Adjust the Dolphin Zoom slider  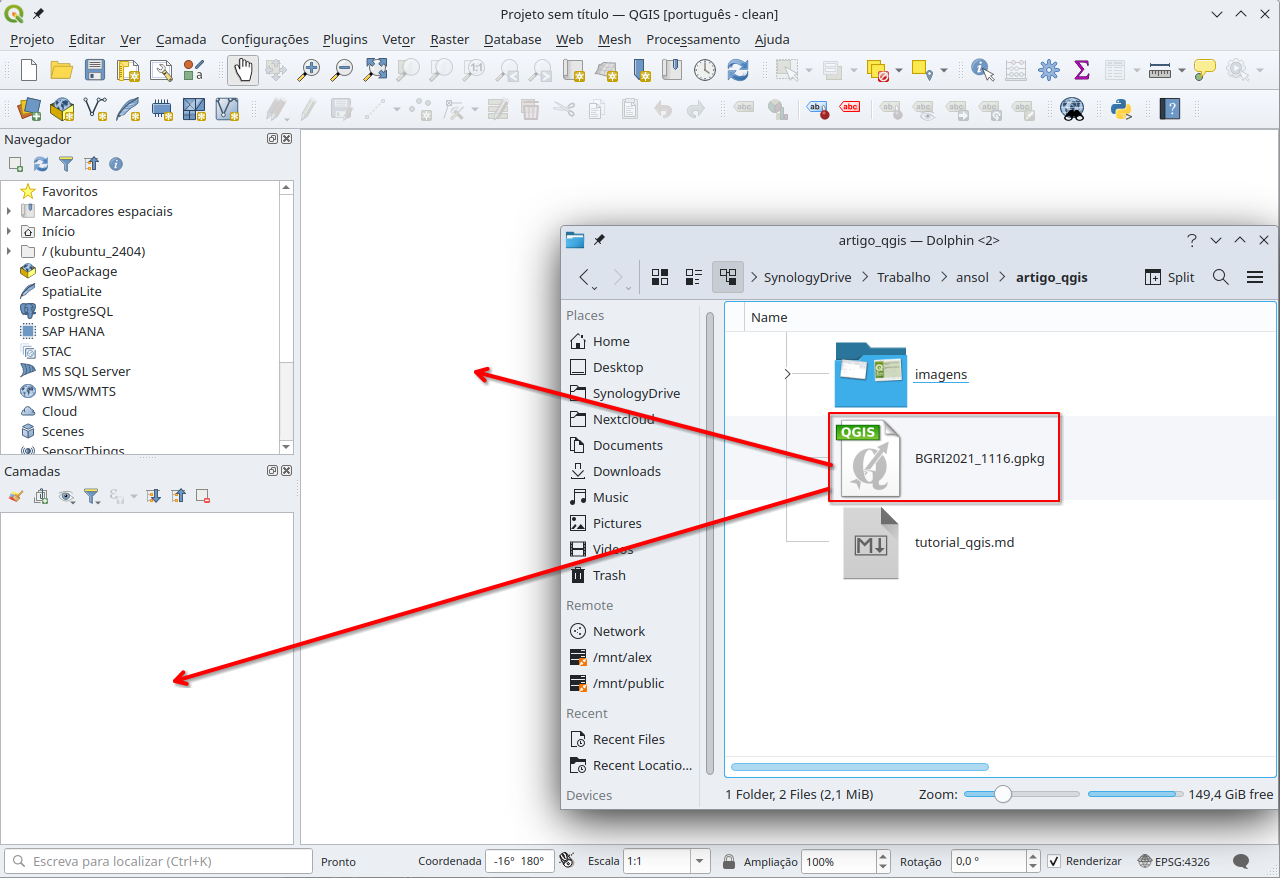(x=1022, y=794)
